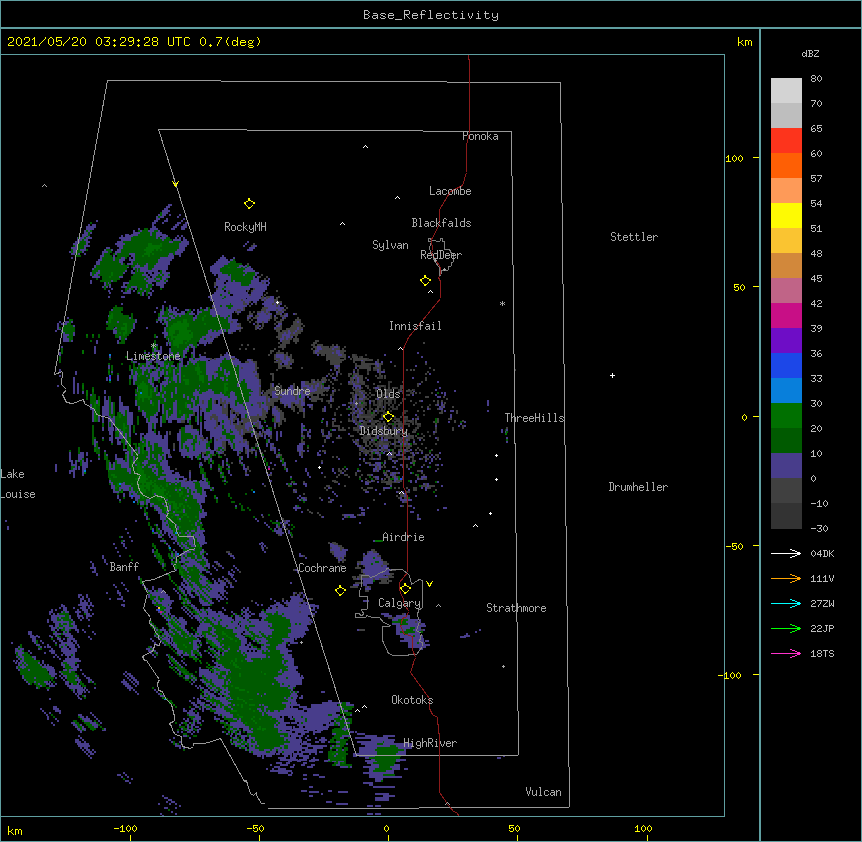Image resolution: width=862 pixels, height=842 pixels.
Task: Click the Base_Reflectivity title text
Action: coord(431,15)
